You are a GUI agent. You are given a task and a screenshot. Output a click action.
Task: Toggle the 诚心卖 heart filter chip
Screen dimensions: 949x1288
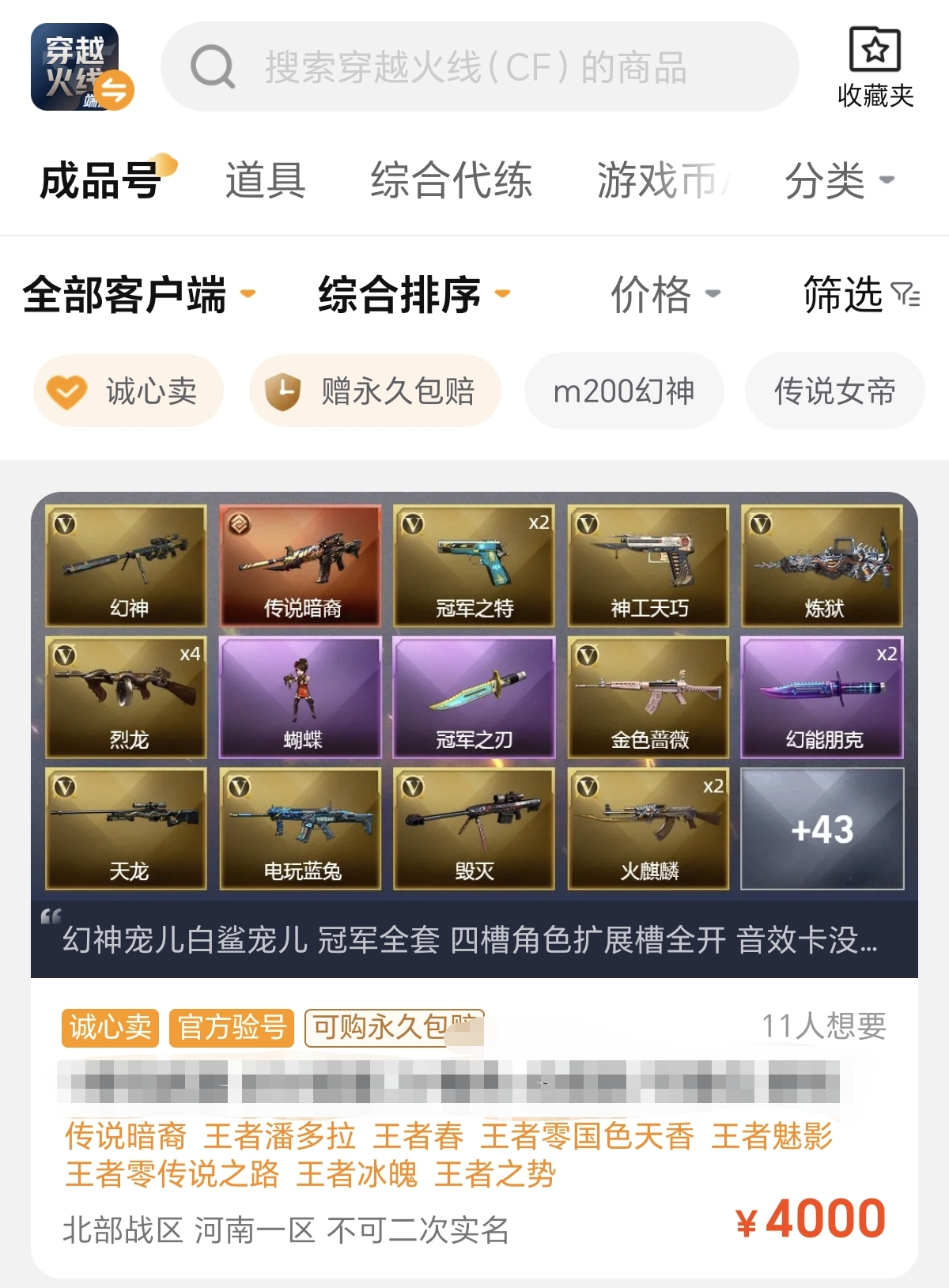coord(128,391)
